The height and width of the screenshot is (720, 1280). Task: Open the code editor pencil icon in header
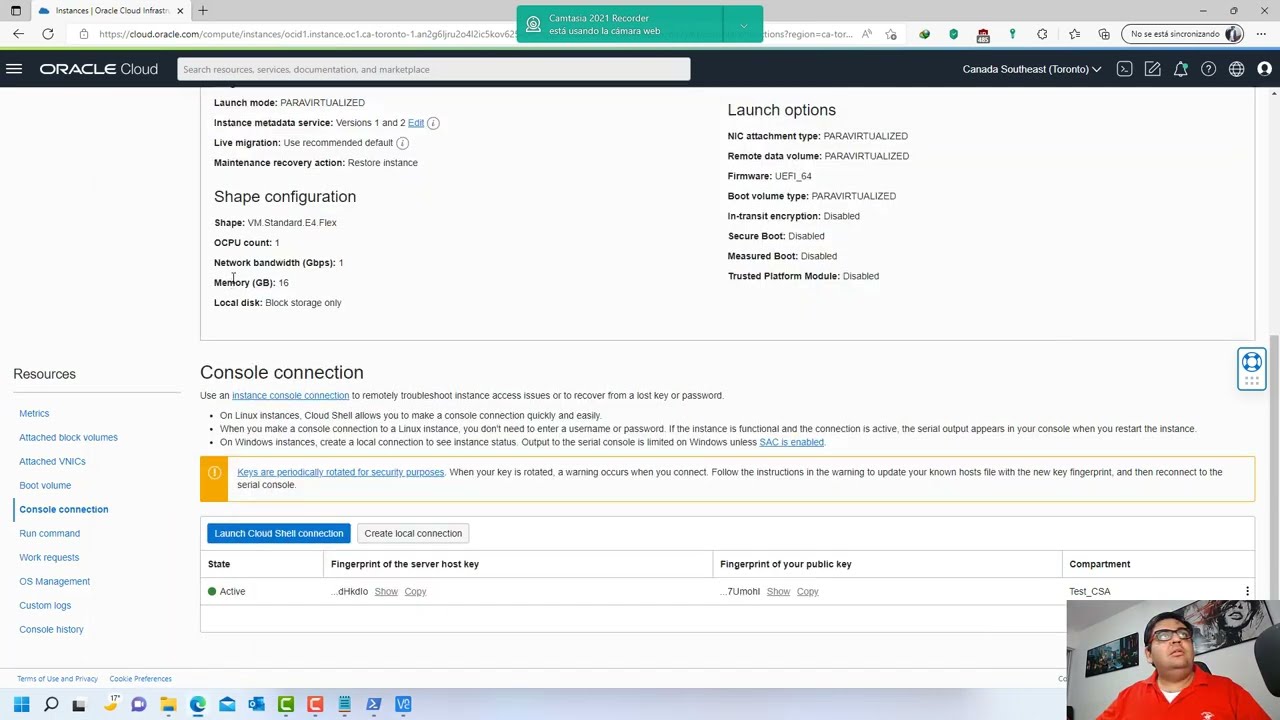pos(1153,69)
